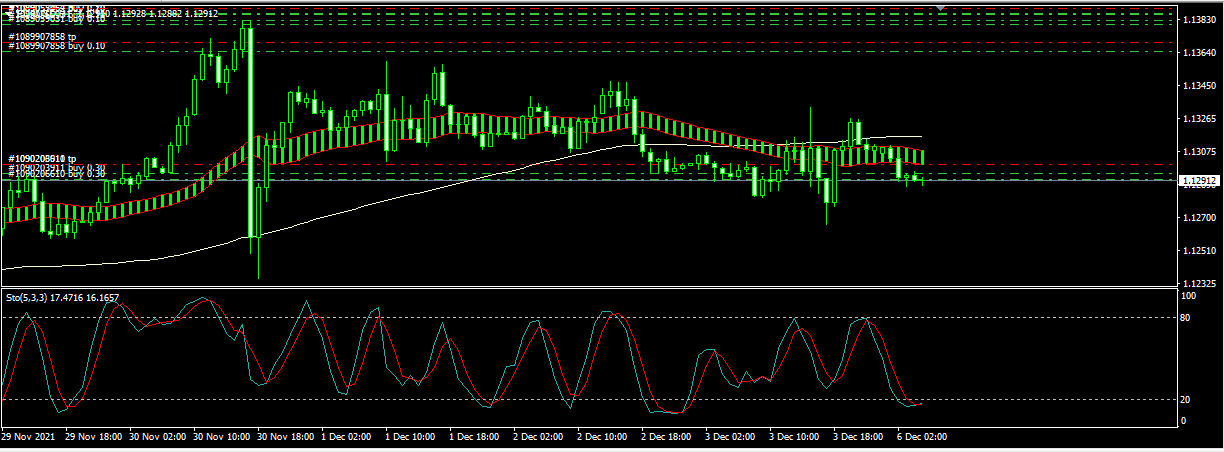
Task: Click the 1.12700 price scale label
Action: point(1198,218)
